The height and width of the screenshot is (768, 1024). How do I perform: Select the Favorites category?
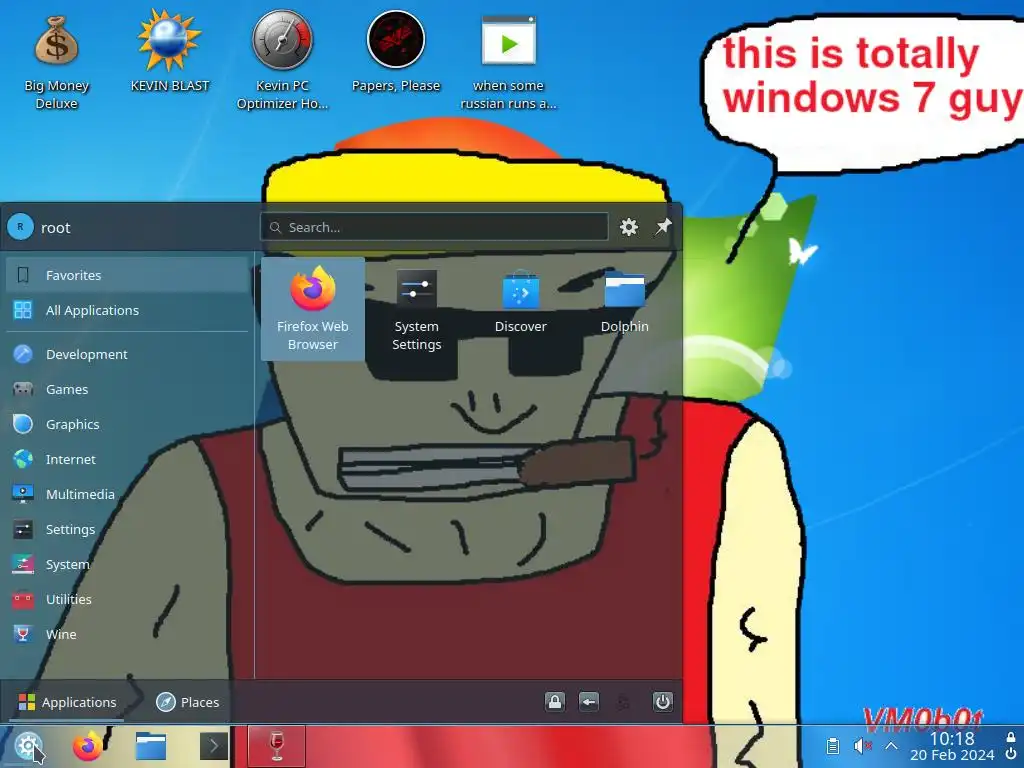click(x=127, y=275)
